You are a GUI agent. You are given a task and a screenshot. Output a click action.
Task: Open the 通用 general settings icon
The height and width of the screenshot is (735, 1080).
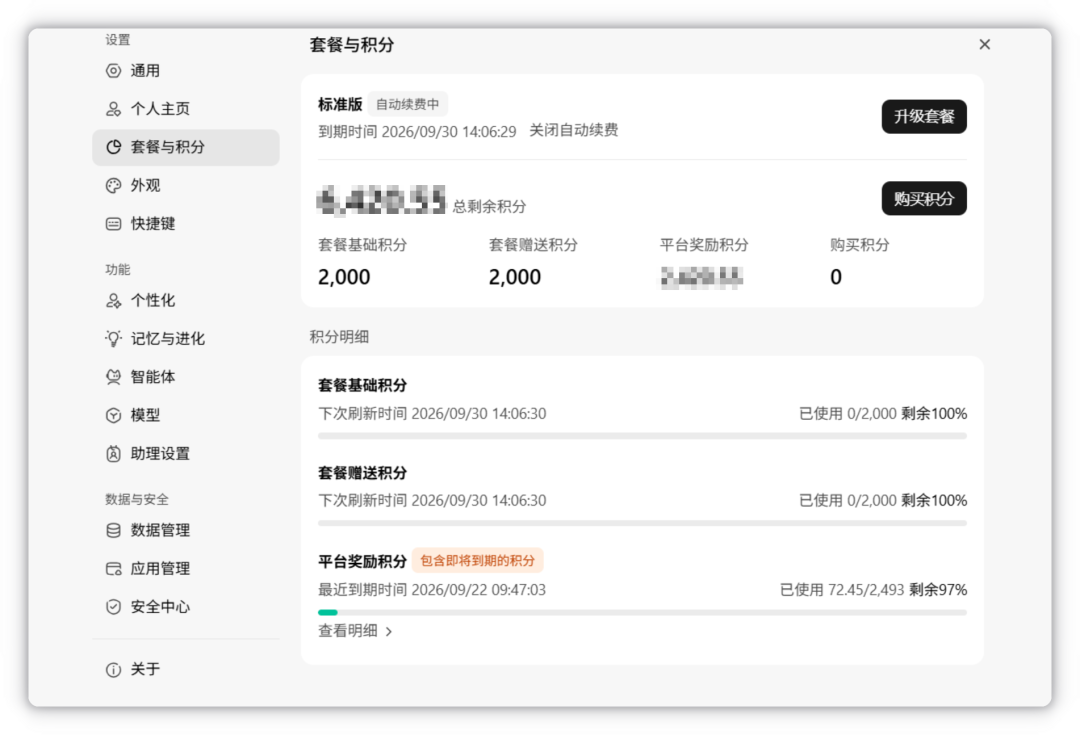pyautogui.click(x=113, y=71)
